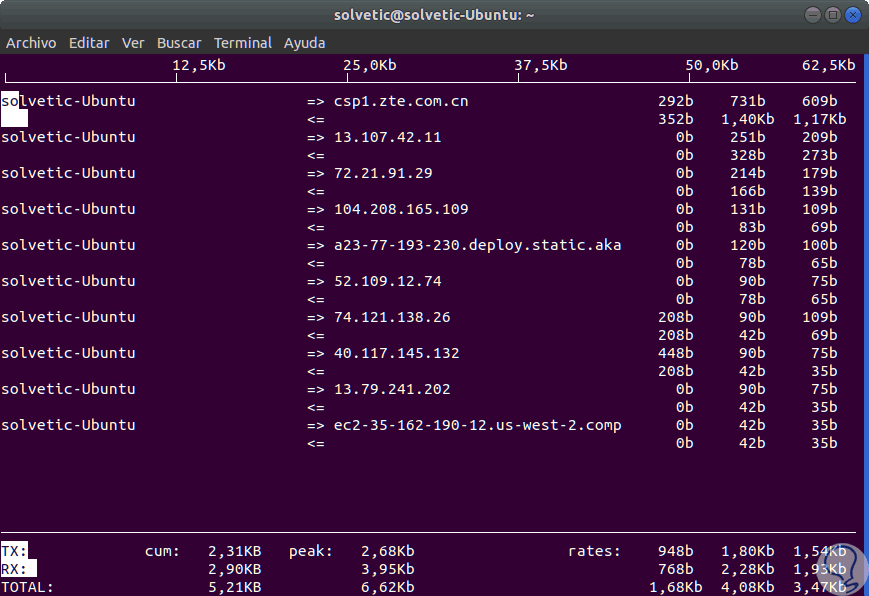Screen dimensions: 869x596
Task: Select IP address 74.121.138.26
Action: [392, 317]
